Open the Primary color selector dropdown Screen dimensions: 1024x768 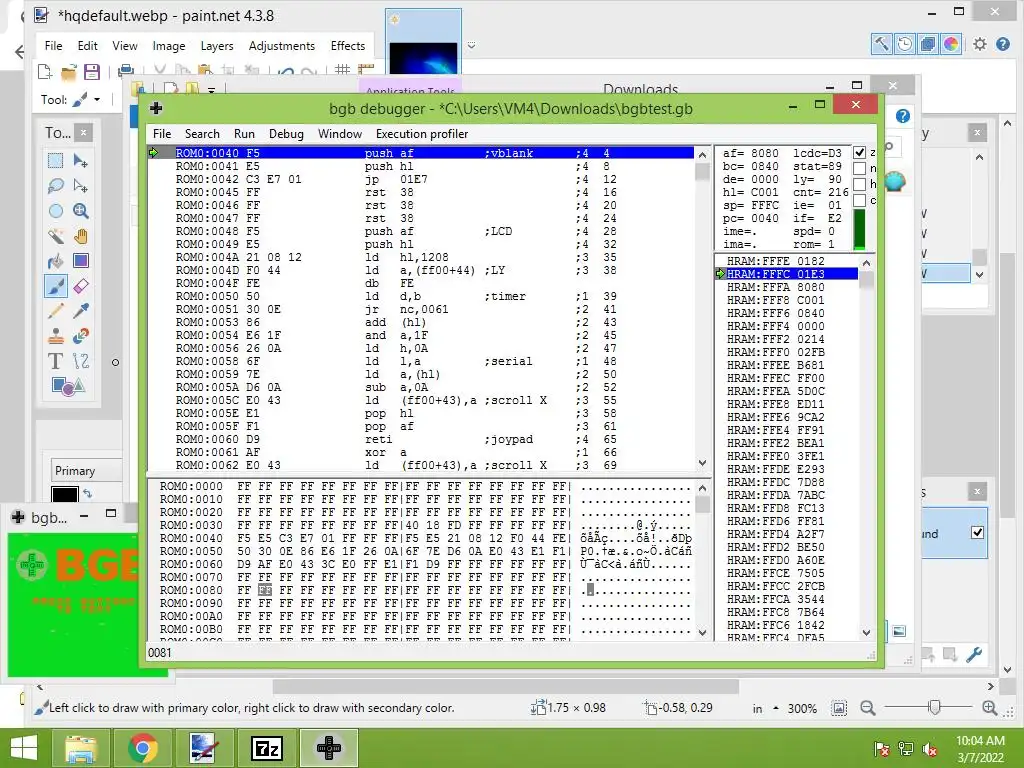pos(86,471)
